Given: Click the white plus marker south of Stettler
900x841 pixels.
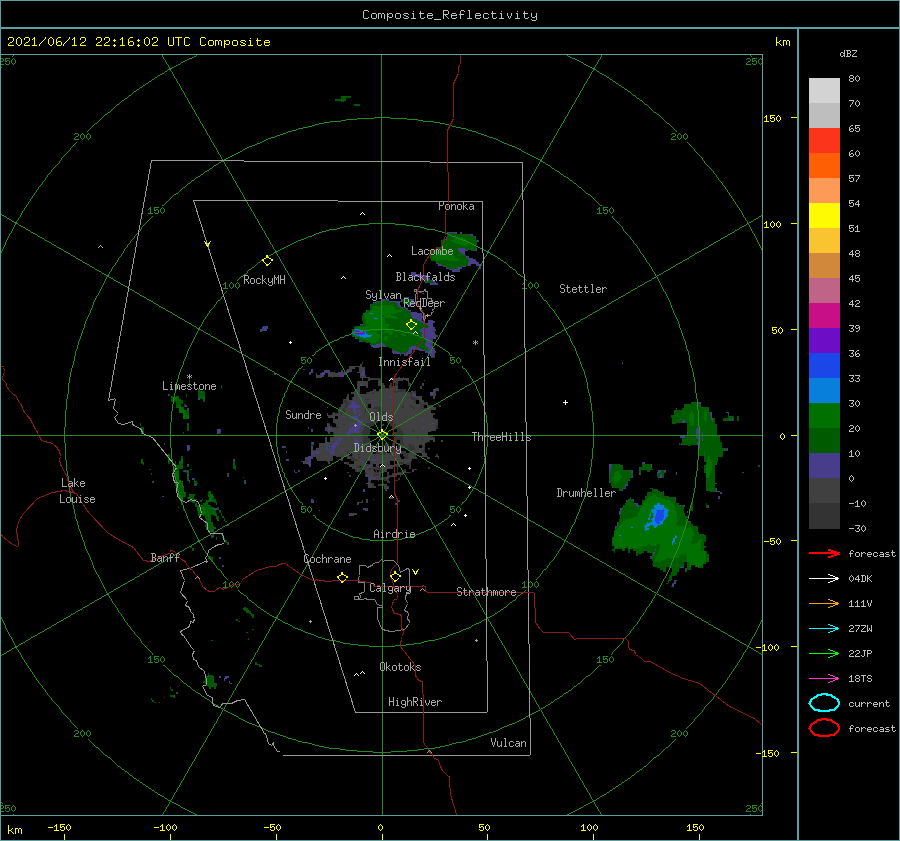Looking at the screenshot, I should [565, 402].
